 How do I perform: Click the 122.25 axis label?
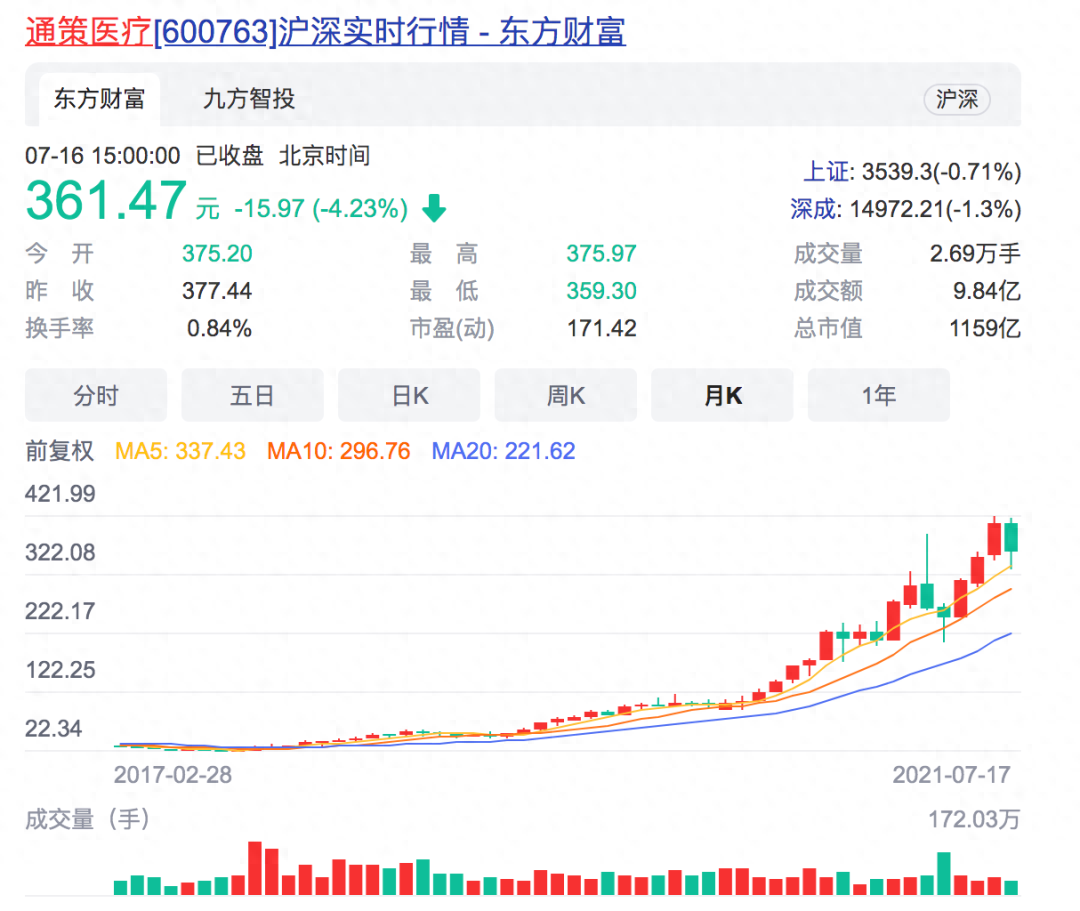(x=60, y=669)
